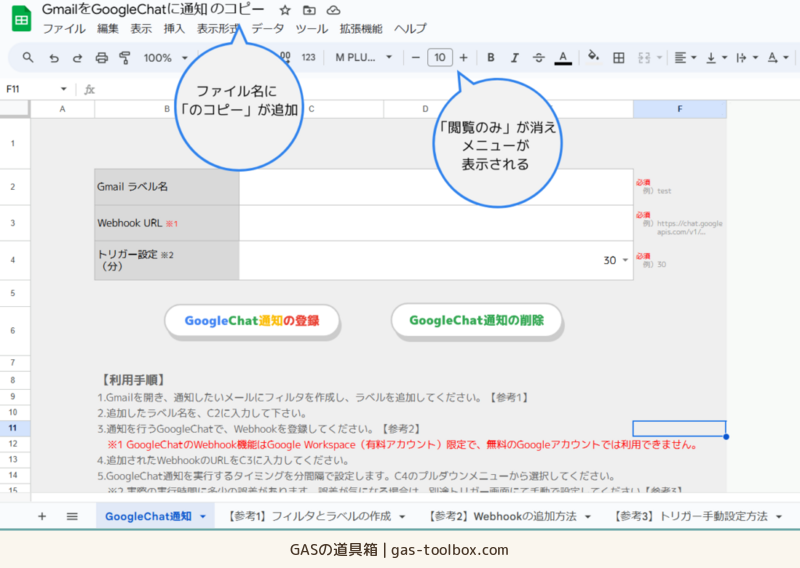This screenshot has height=568, width=800.
Task: Click the spreadsheet title text
Action: click(x=153, y=9)
